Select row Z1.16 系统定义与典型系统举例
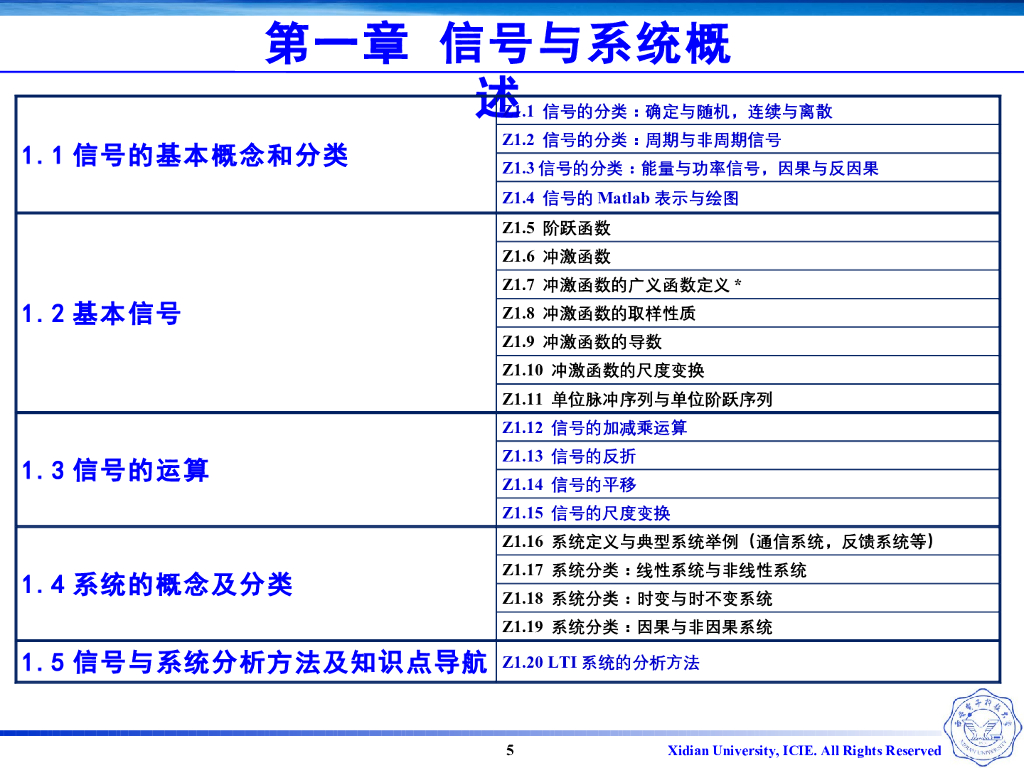This screenshot has width=1024, height=768. 748,541
